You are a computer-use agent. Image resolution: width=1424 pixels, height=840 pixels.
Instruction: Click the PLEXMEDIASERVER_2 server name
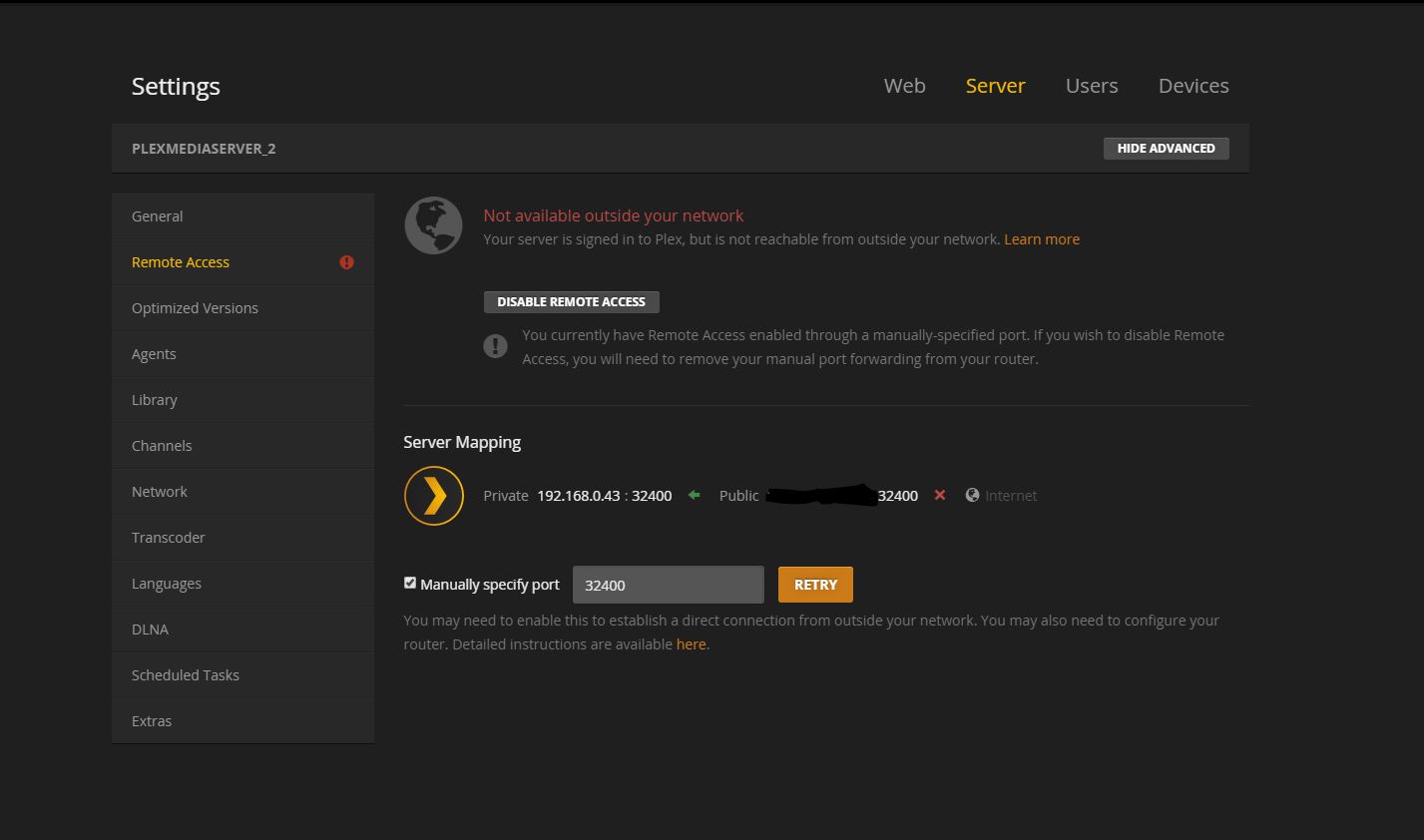point(204,149)
